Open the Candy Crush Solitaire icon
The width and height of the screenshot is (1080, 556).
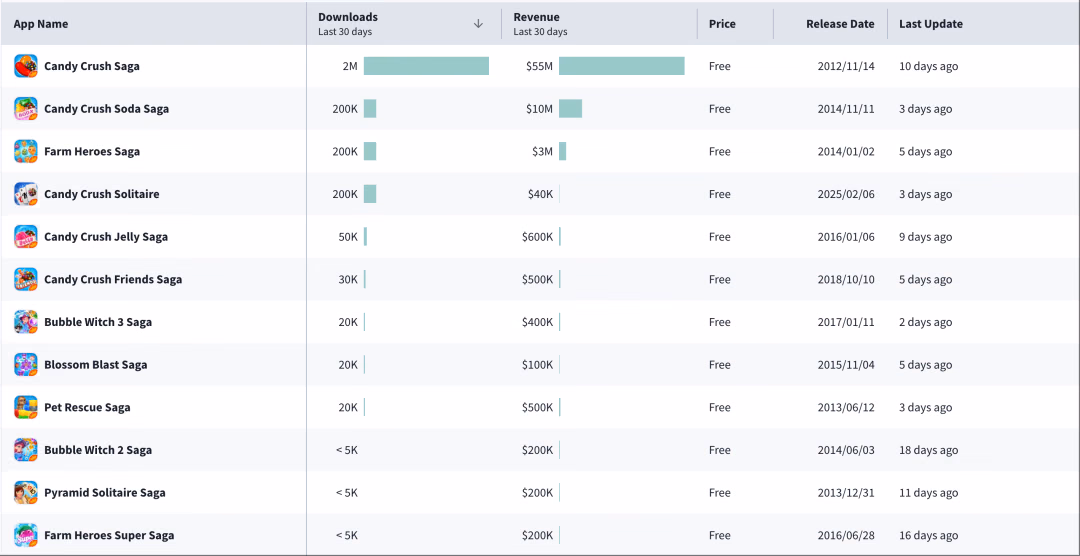click(x=25, y=194)
